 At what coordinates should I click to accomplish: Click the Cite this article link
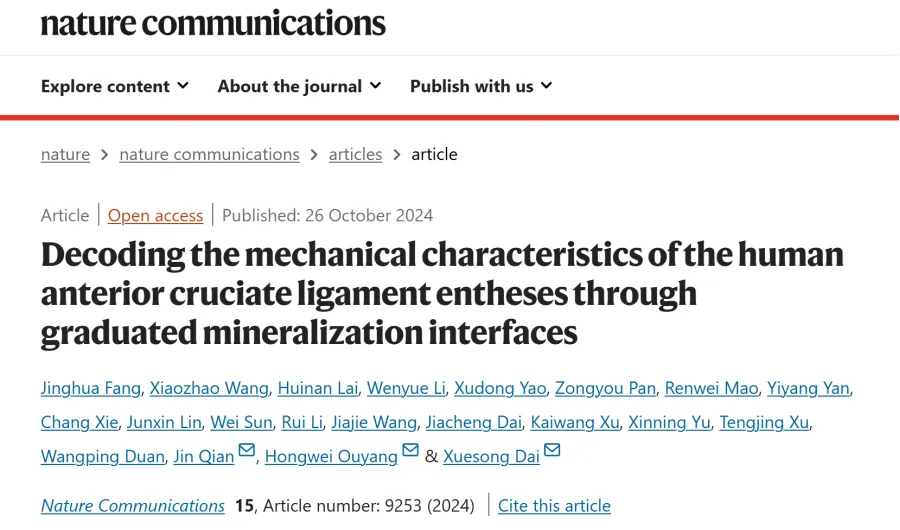[554, 505]
